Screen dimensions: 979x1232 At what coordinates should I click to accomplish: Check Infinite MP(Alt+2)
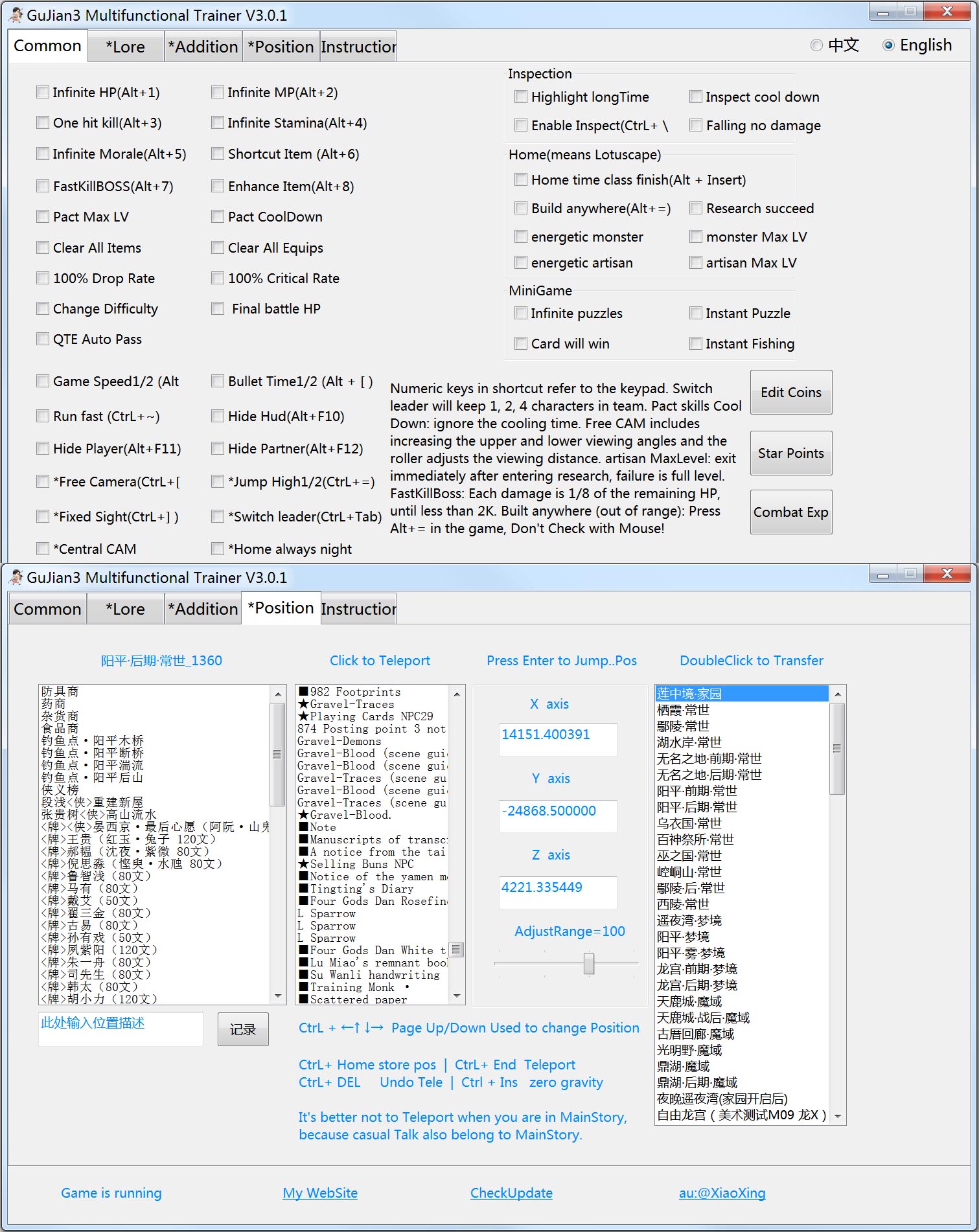click(218, 92)
